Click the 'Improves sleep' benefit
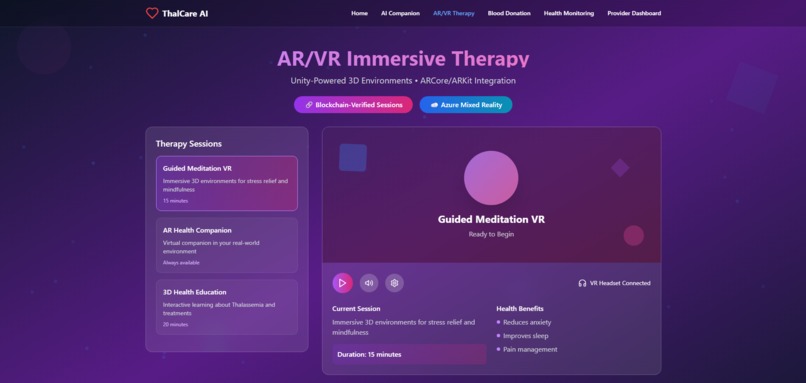The image size is (806, 383). click(x=526, y=336)
